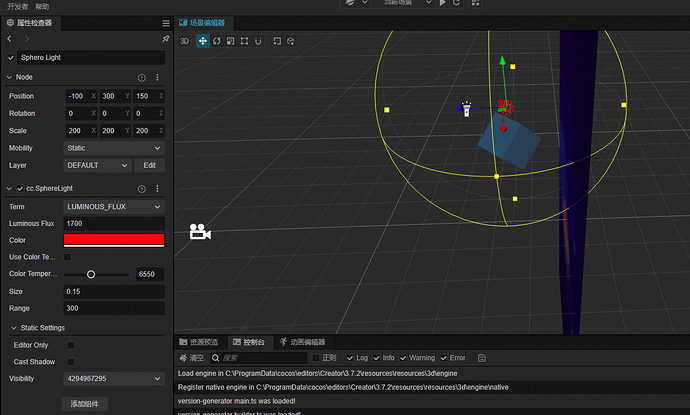Click the 添加组件 button
This screenshot has height=415, width=690.
pyautogui.click(x=85, y=404)
